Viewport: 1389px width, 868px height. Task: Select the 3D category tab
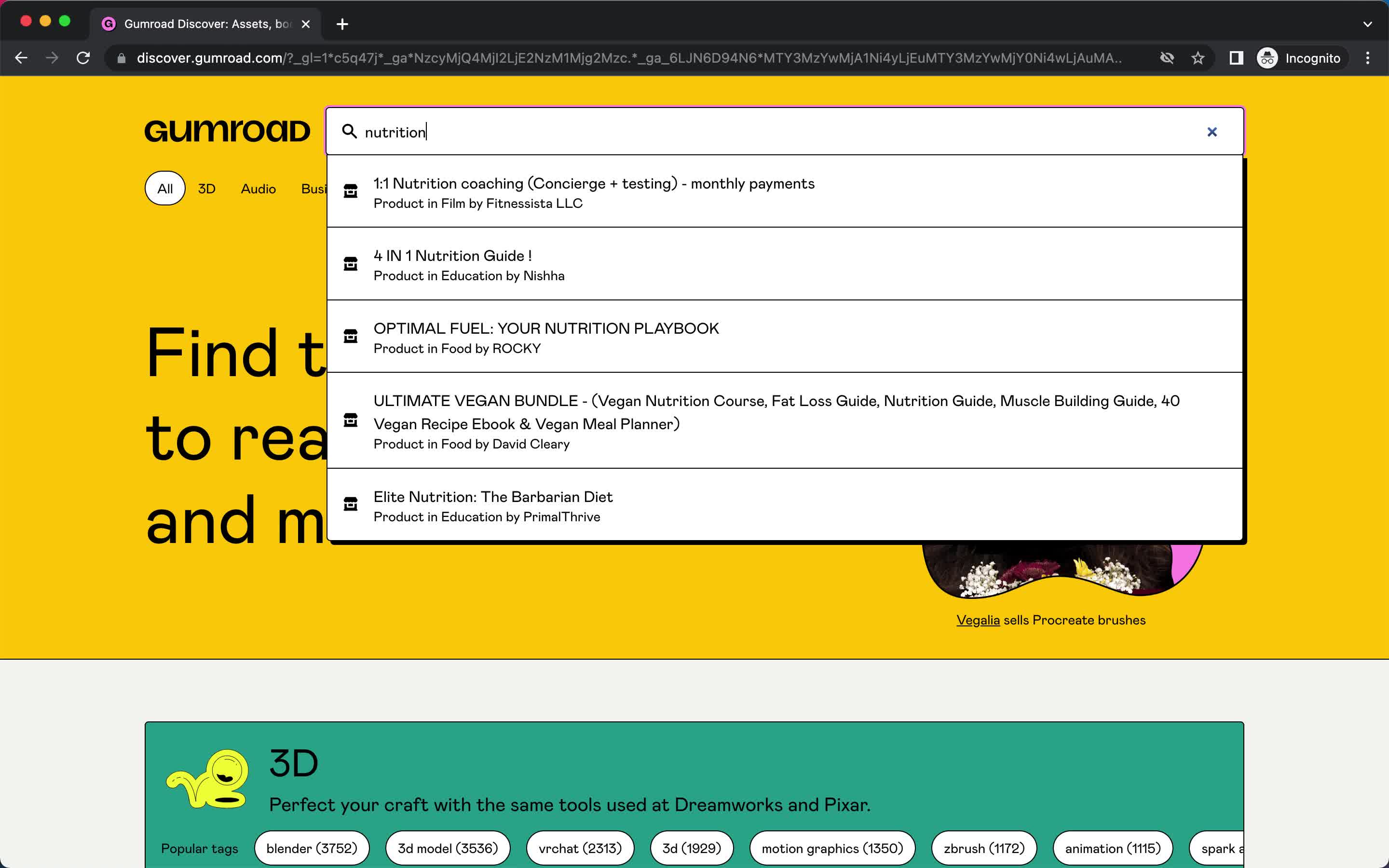[206, 188]
